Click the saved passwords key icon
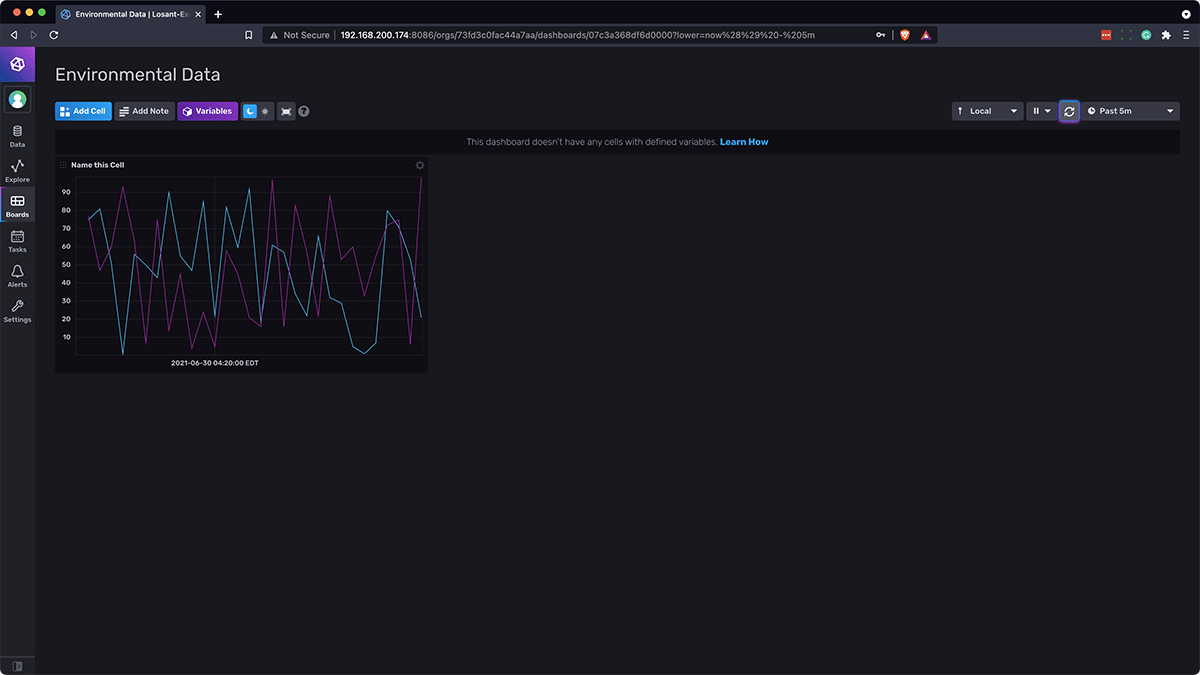 click(x=881, y=35)
